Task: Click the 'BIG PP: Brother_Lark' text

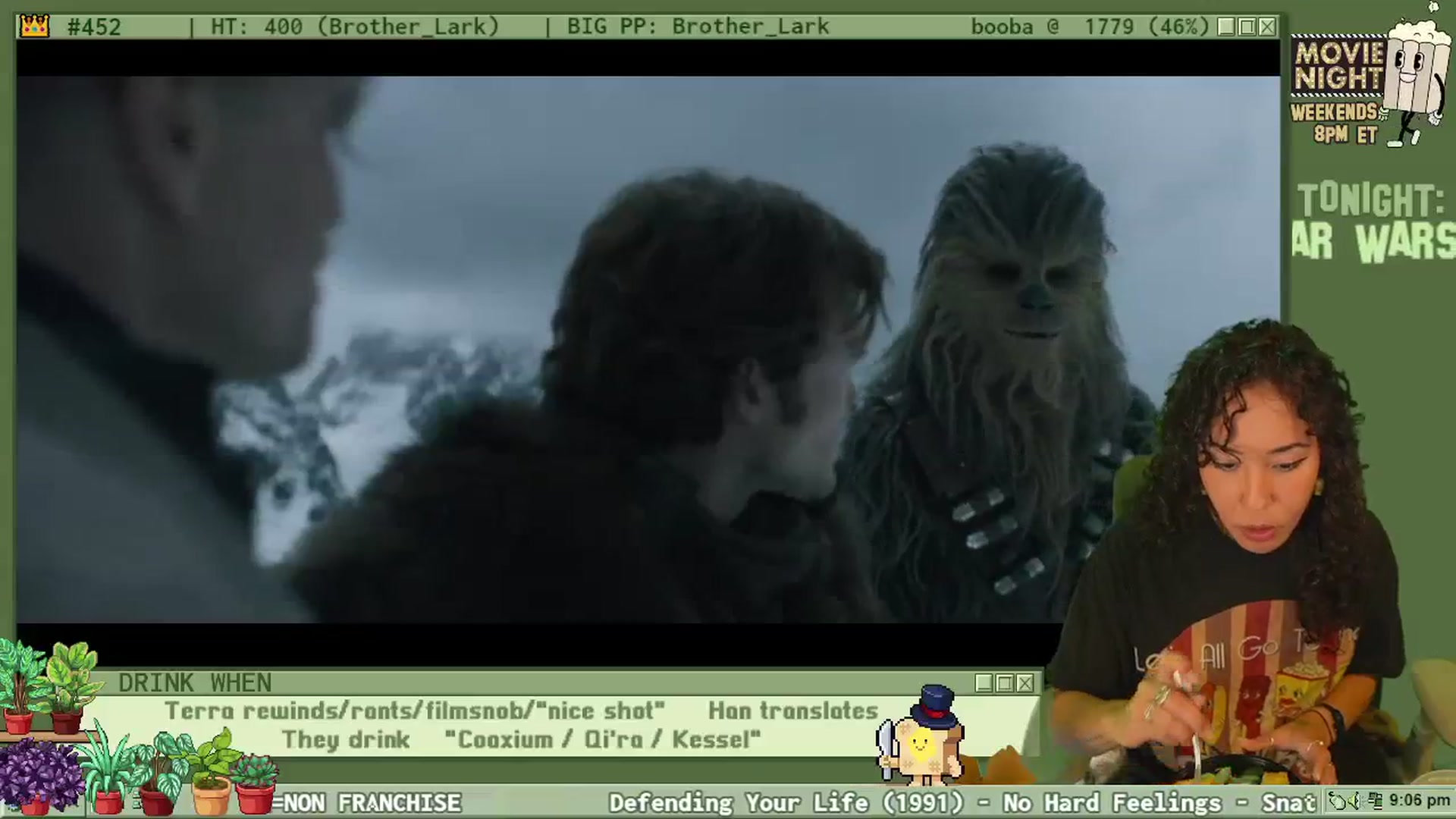Action: 698,27
